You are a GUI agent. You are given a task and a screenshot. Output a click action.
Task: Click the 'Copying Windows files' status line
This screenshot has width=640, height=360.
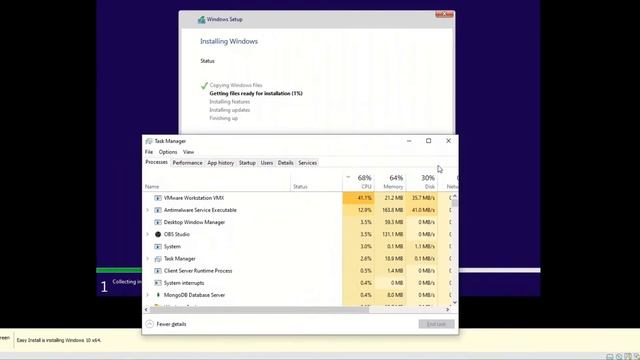pyautogui.click(x=236, y=85)
